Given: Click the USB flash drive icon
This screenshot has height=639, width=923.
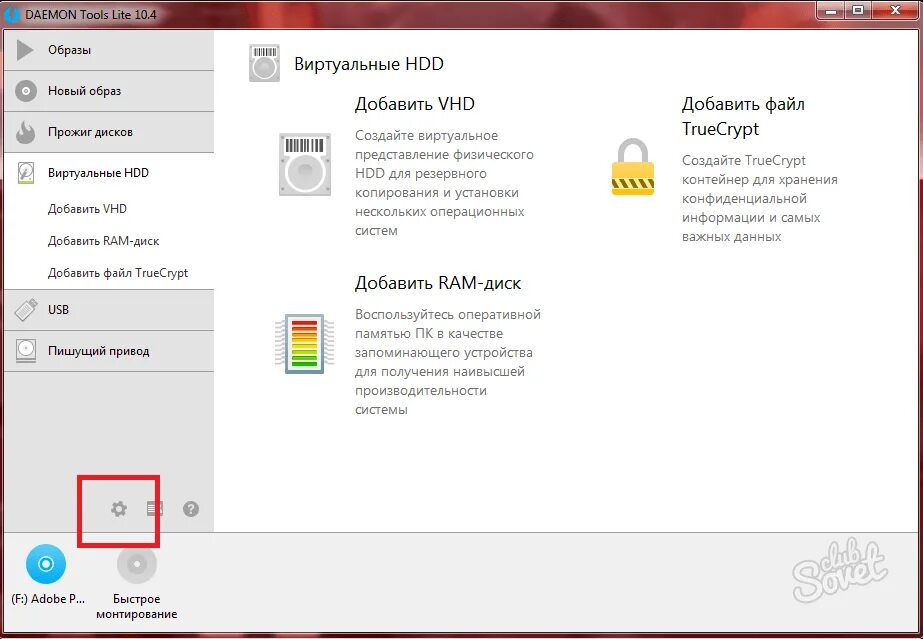Looking at the screenshot, I should tap(26, 310).
